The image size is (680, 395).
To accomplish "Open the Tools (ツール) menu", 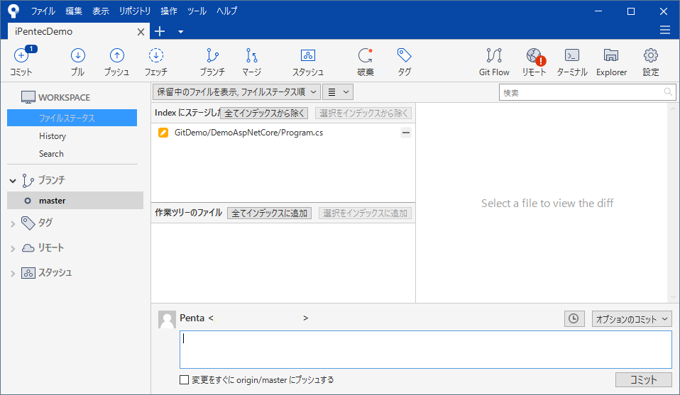I will click(196, 11).
